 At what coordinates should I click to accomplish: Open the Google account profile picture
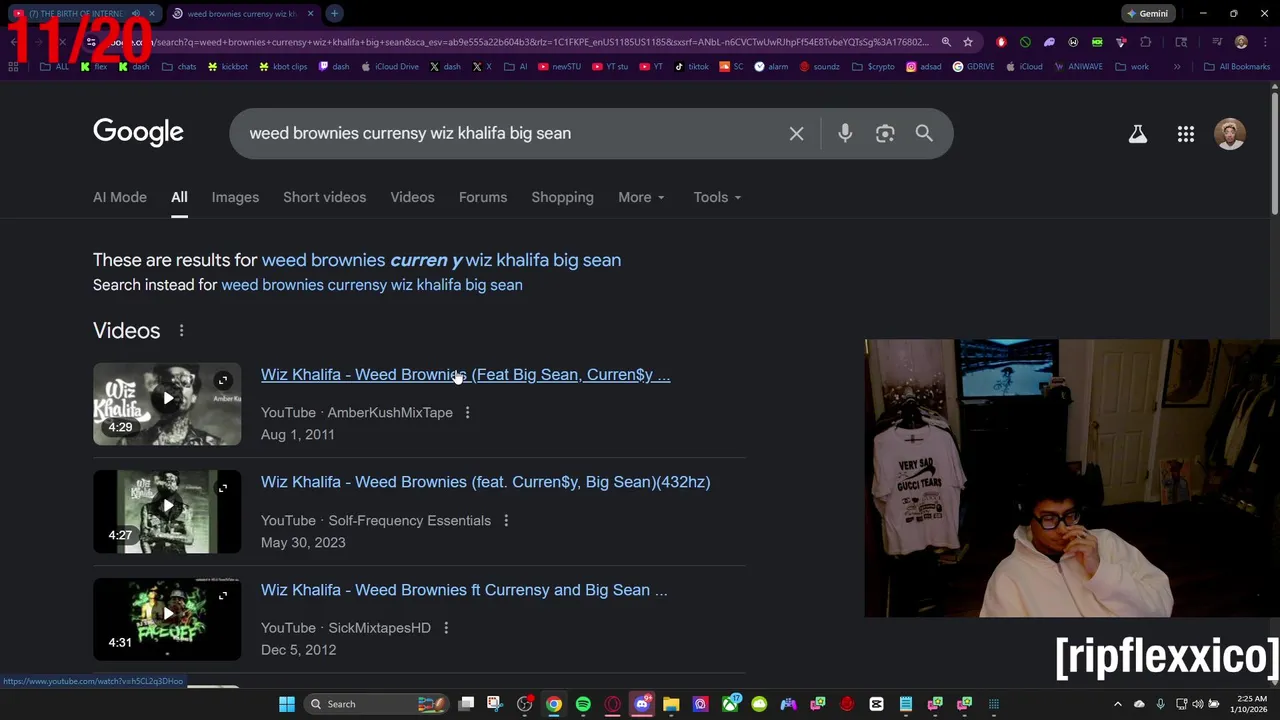(1230, 134)
